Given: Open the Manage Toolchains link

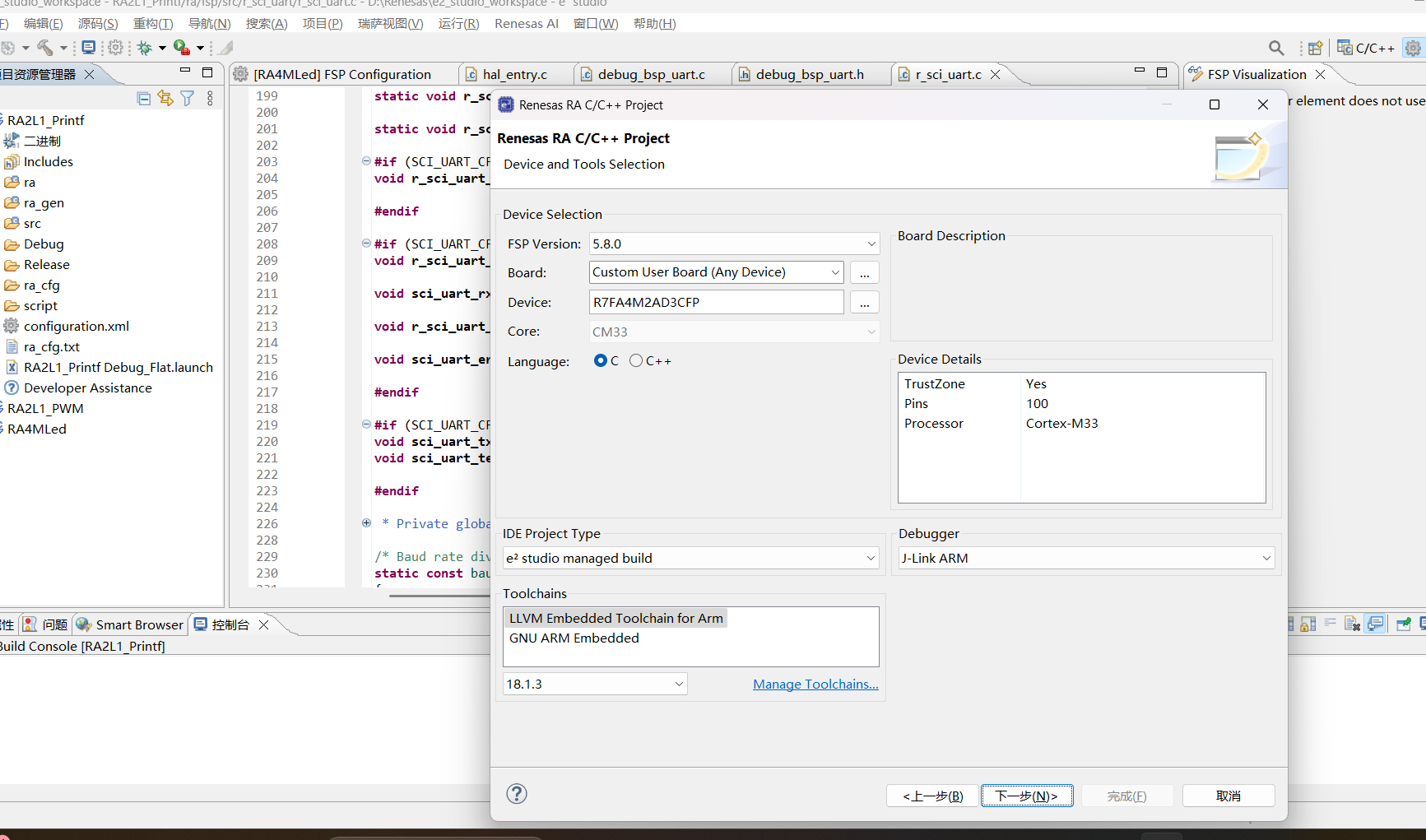Looking at the screenshot, I should coord(815,684).
